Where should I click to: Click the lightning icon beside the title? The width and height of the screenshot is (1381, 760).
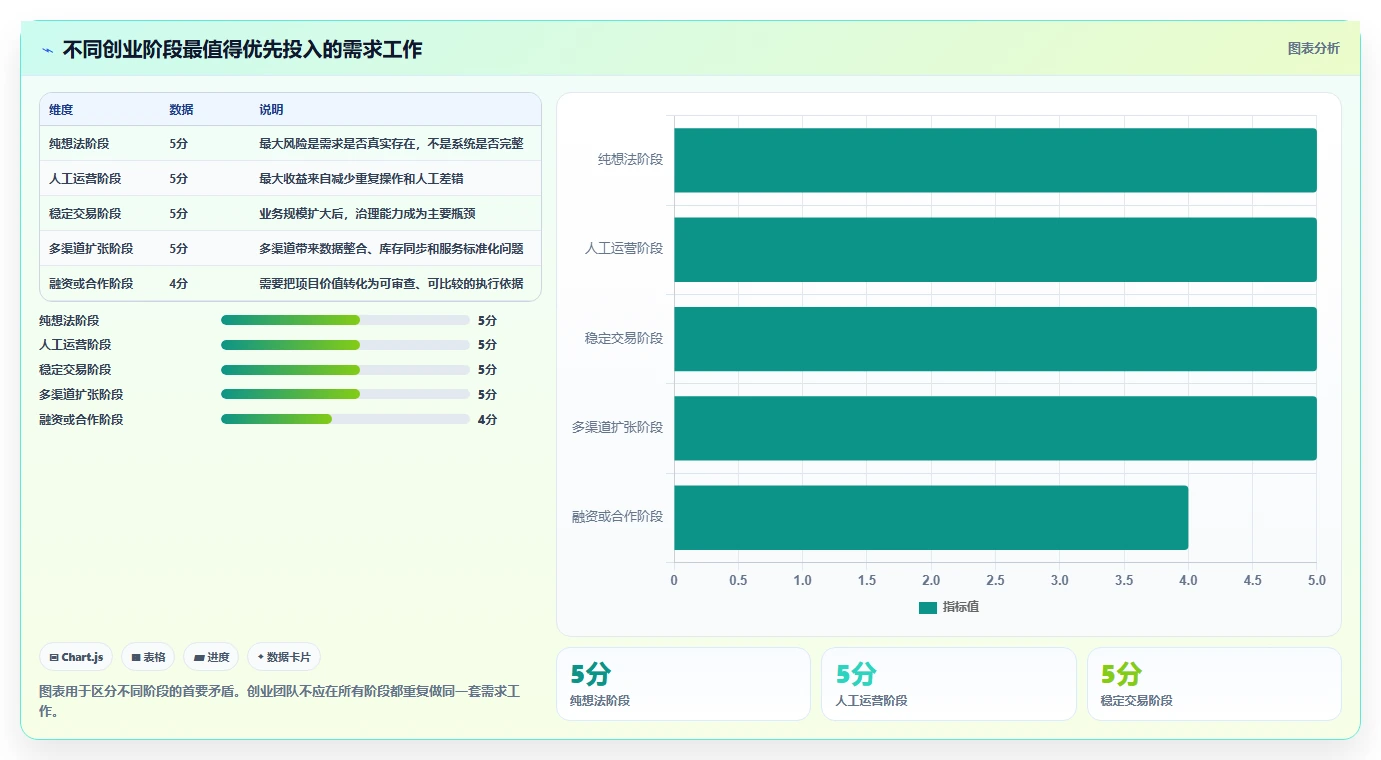[47, 50]
